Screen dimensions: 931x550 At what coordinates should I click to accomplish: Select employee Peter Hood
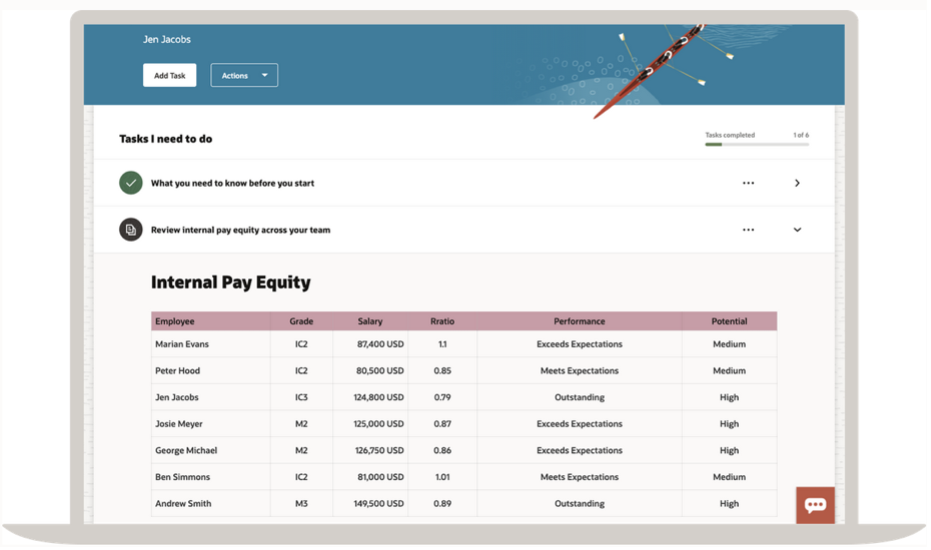[x=178, y=371]
